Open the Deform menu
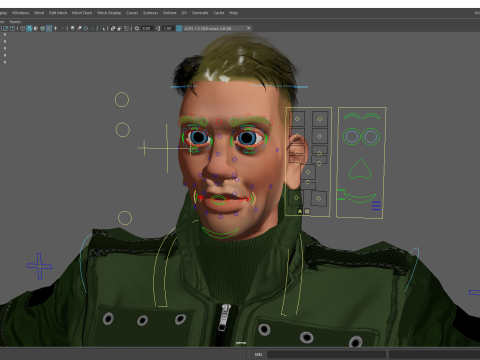This screenshot has height=360, width=480. [x=169, y=13]
